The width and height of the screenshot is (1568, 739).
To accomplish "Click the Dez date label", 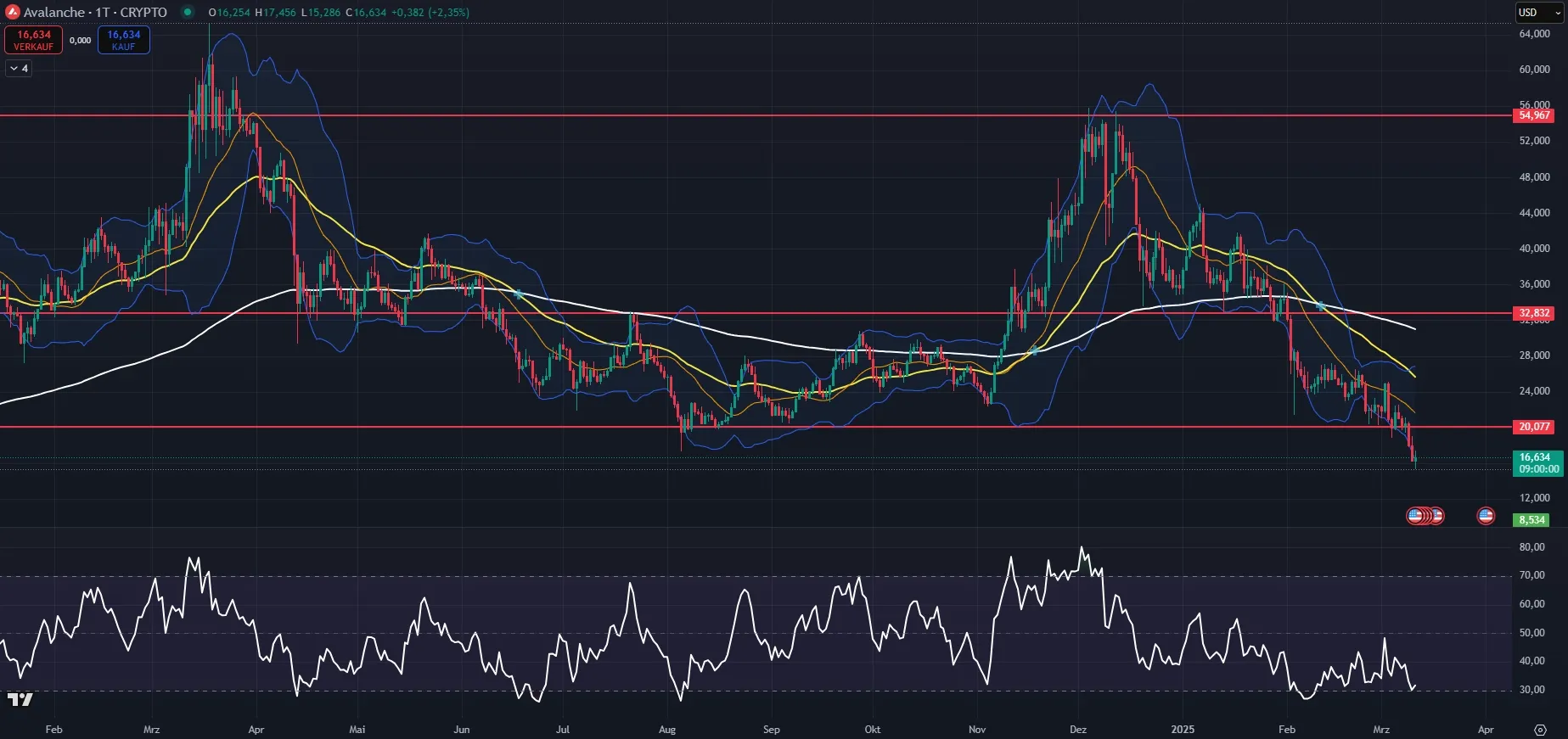I will (1078, 730).
